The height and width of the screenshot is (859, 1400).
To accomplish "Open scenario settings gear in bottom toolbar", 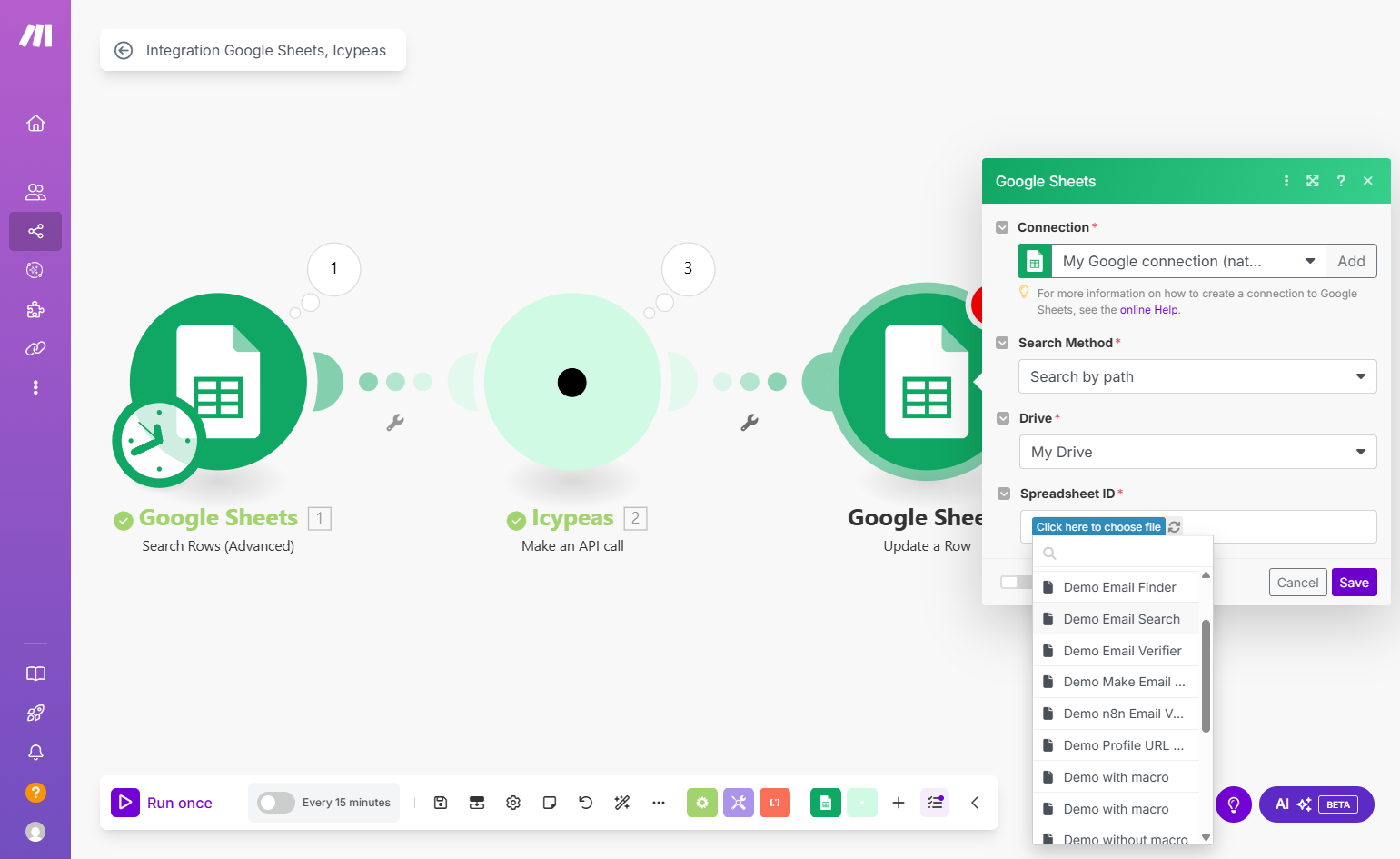I will 513,803.
